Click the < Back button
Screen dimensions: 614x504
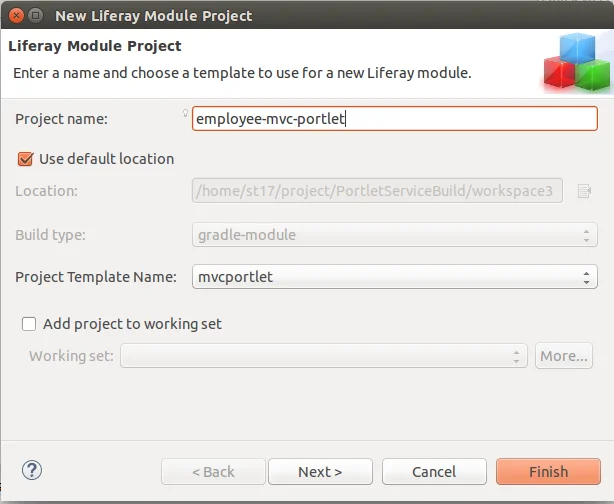pos(213,472)
